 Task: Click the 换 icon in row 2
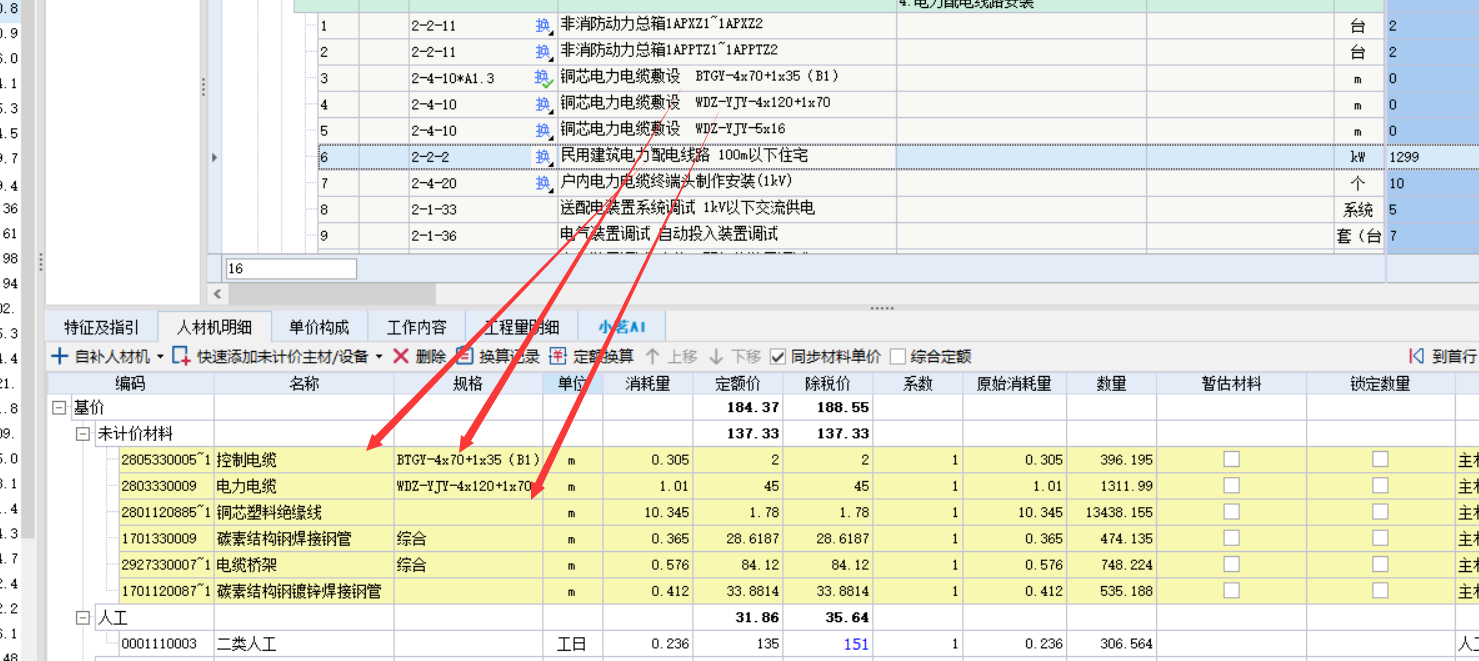pos(543,52)
